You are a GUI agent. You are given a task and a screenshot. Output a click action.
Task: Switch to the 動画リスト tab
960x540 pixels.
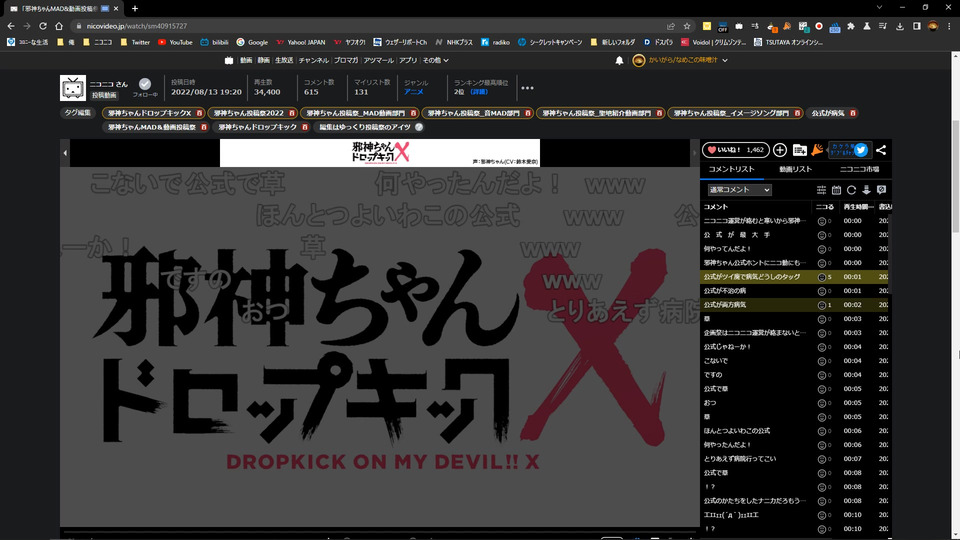[795, 170]
